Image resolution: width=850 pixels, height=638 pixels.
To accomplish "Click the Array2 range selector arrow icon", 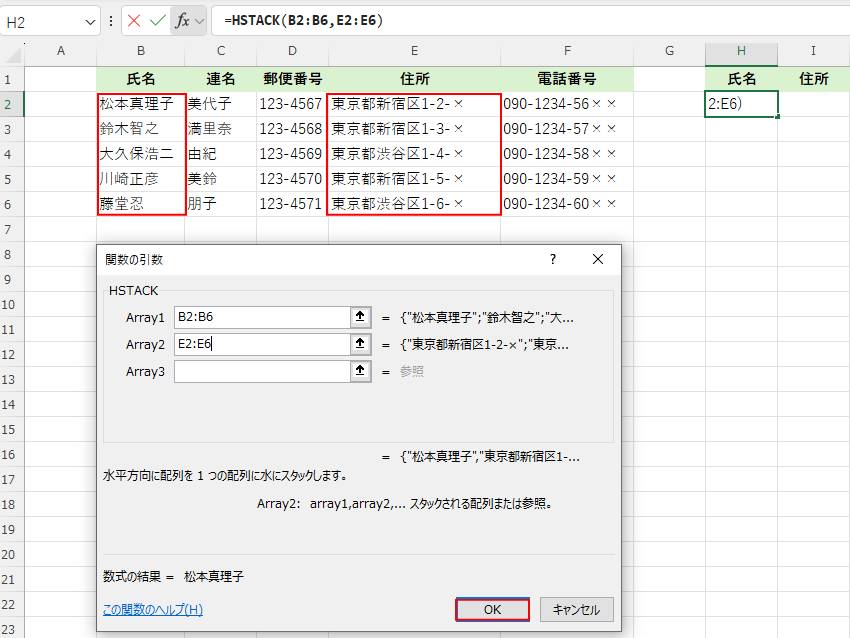I will (357, 344).
